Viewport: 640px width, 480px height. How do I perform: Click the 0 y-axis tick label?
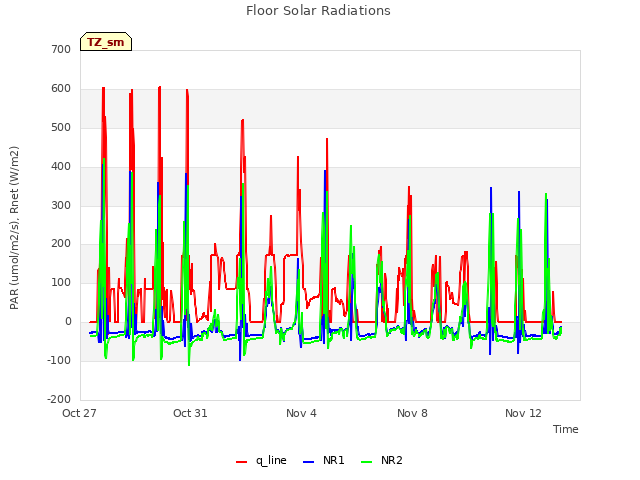[x=68, y=322]
